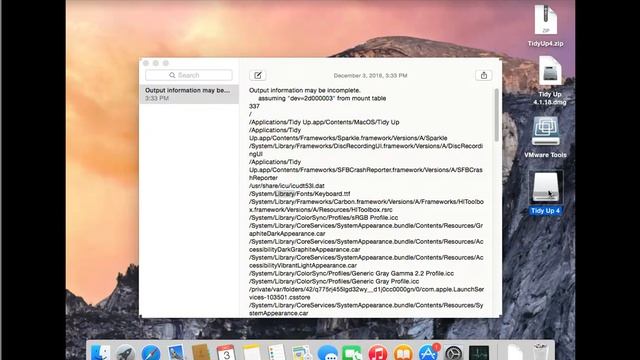Open Launchpad from the Dock
Viewport: 640px width, 360px height.
point(125,353)
